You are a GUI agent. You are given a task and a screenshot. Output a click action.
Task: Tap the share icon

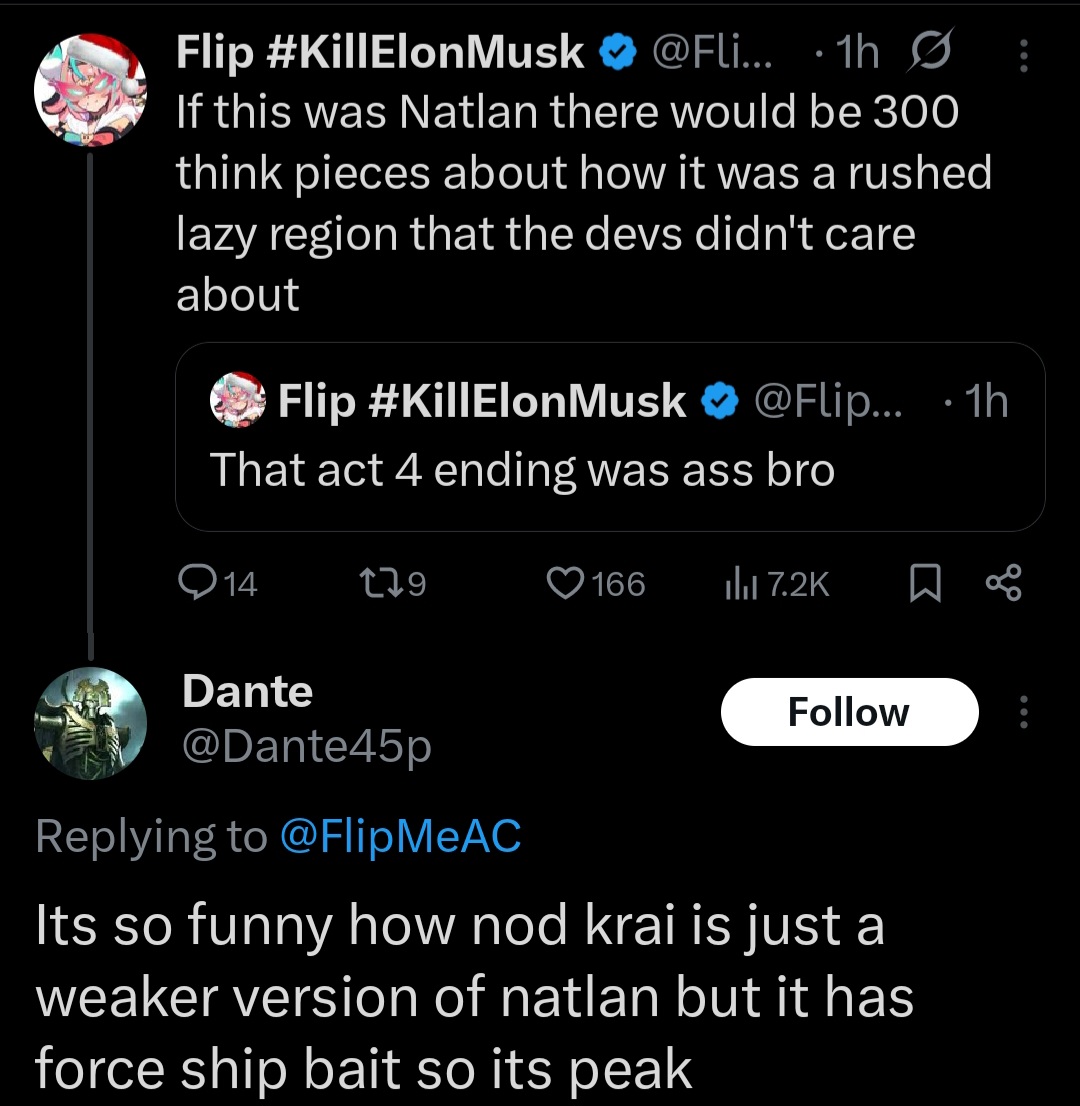pyautogui.click(x=1003, y=584)
